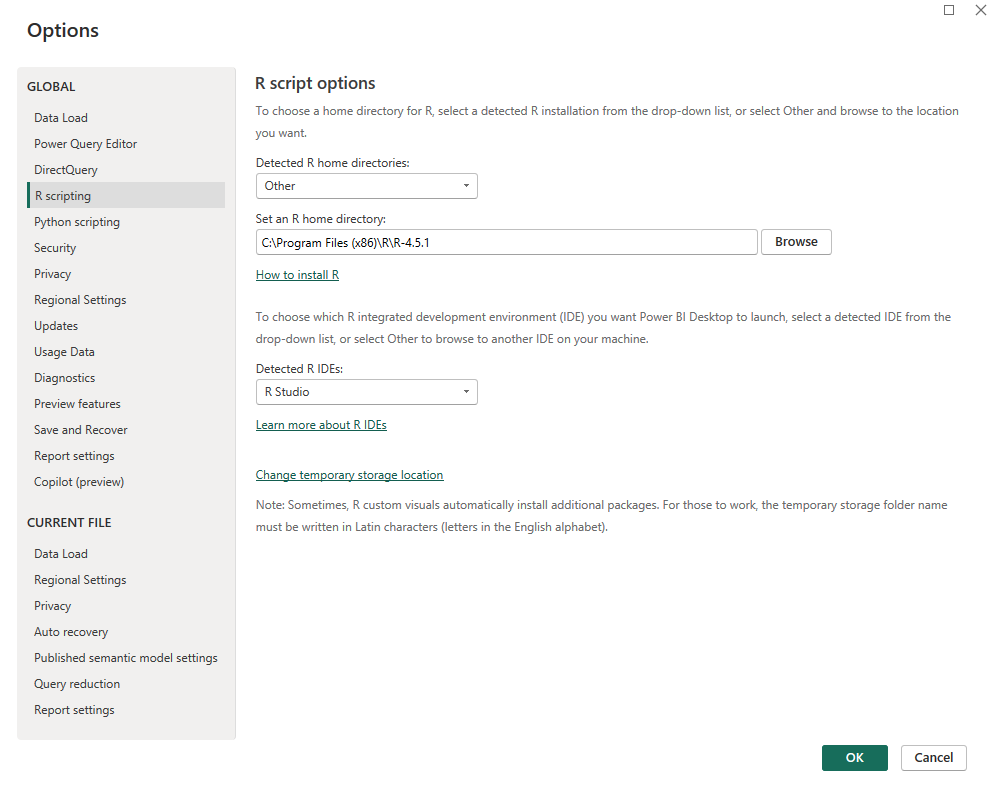Select Python scripting in Global options
The height and width of the screenshot is (790, 993).
[x=77, y=222]
